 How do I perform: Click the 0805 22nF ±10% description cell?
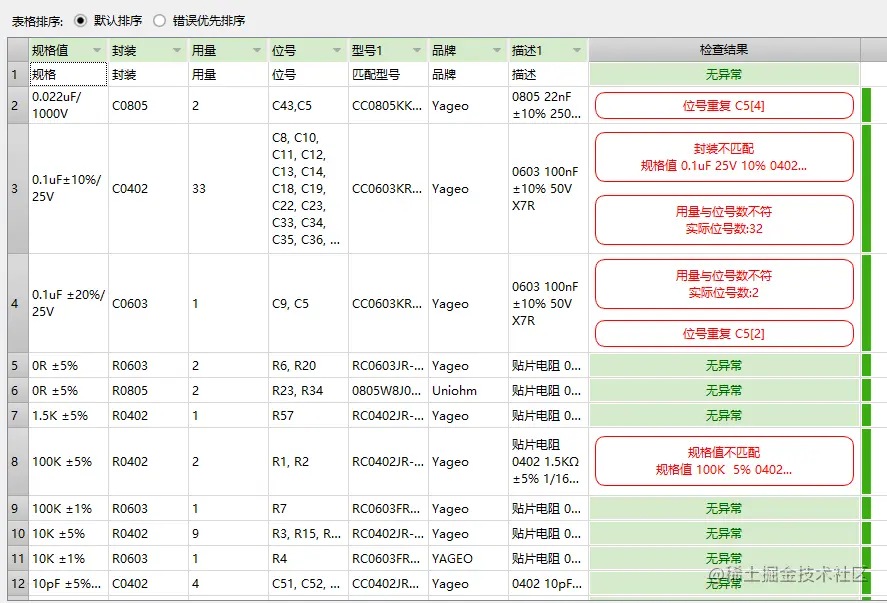pyautogui.click(x=548, y=105)
